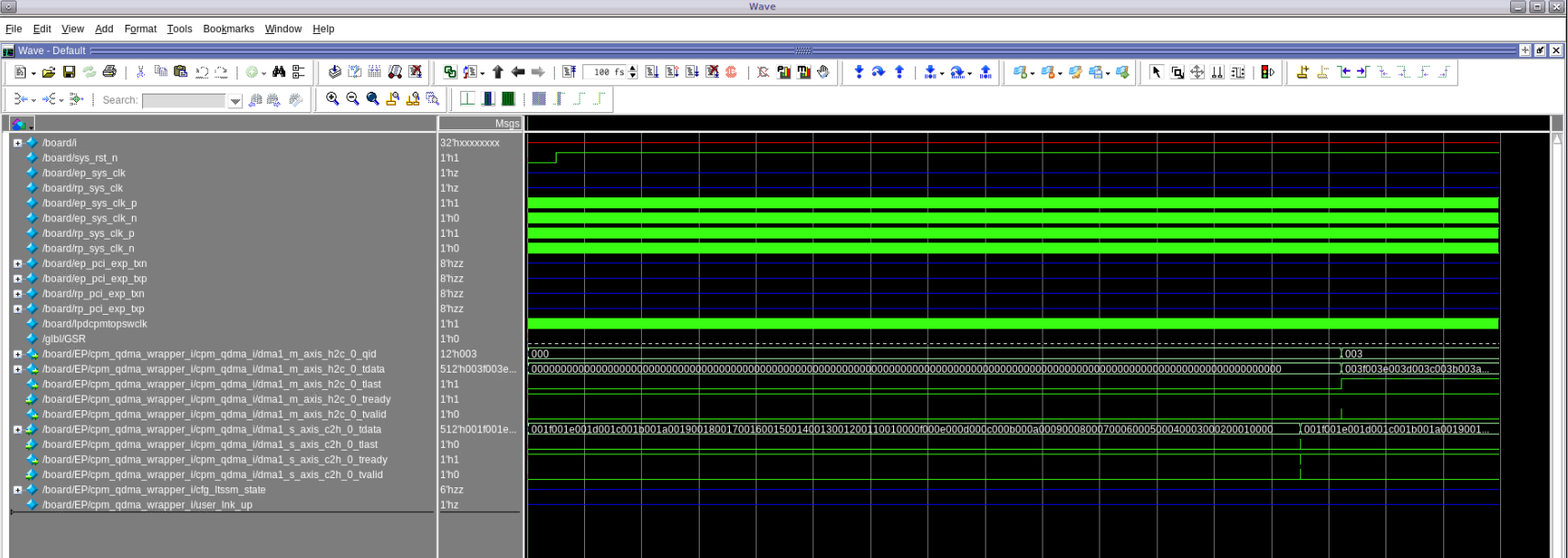Expand the /board/i signal group
The width and height of the screenshot is (1568, 558).
tap(17, 143)
